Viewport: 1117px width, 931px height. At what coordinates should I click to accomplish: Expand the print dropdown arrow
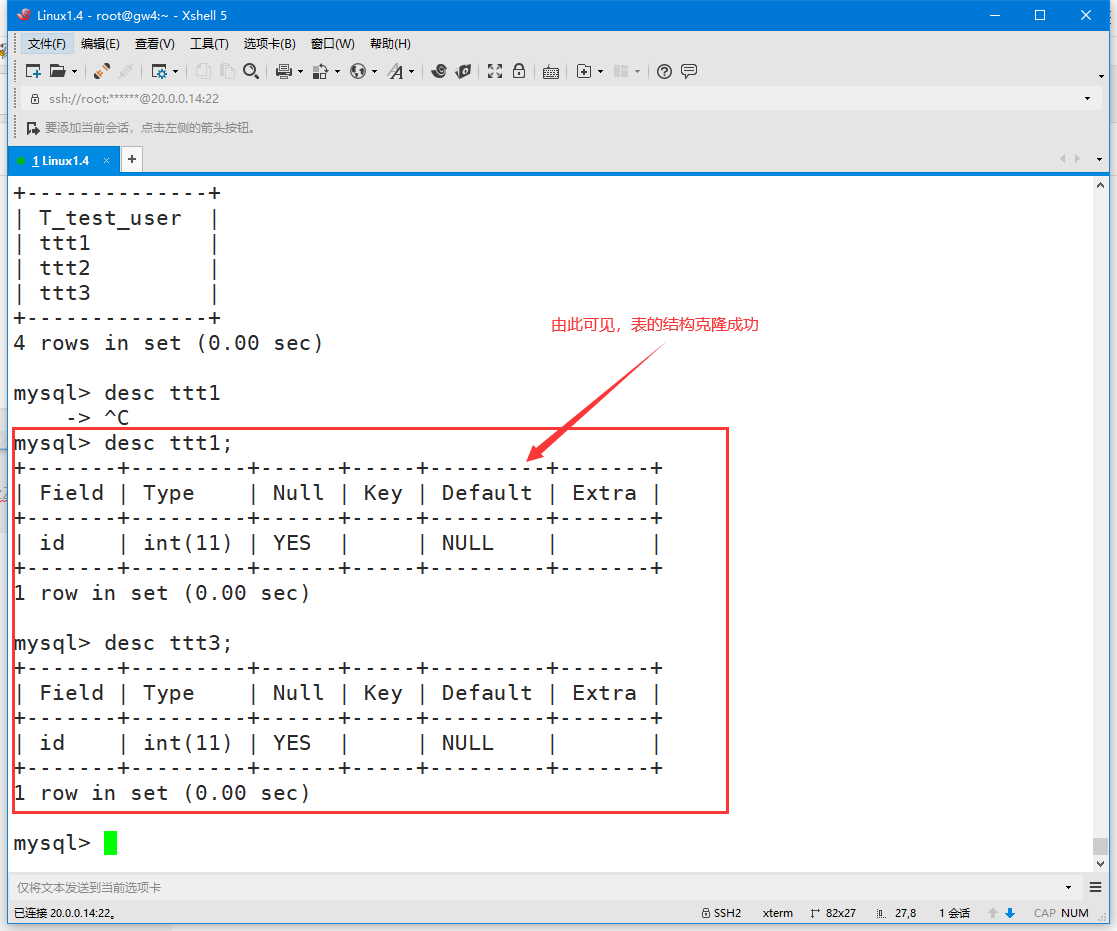tap(301, 72)
